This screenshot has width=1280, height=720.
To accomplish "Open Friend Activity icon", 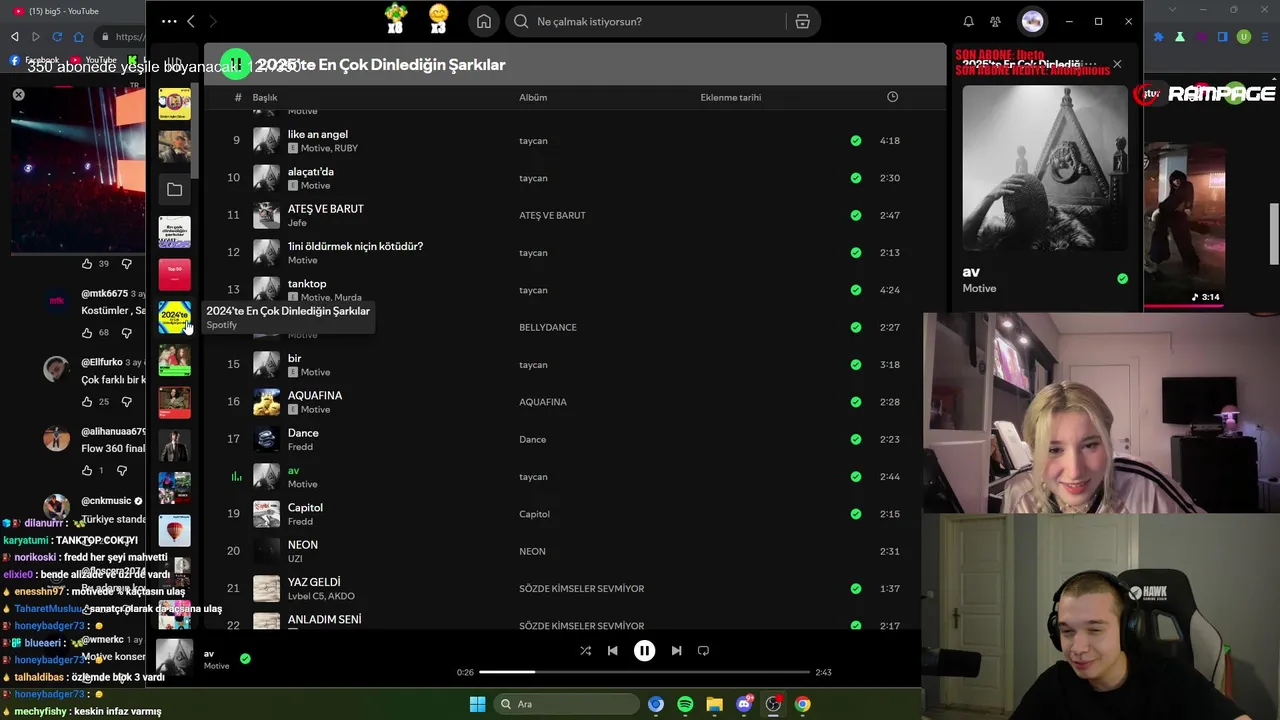I will (x=995, y=21).
